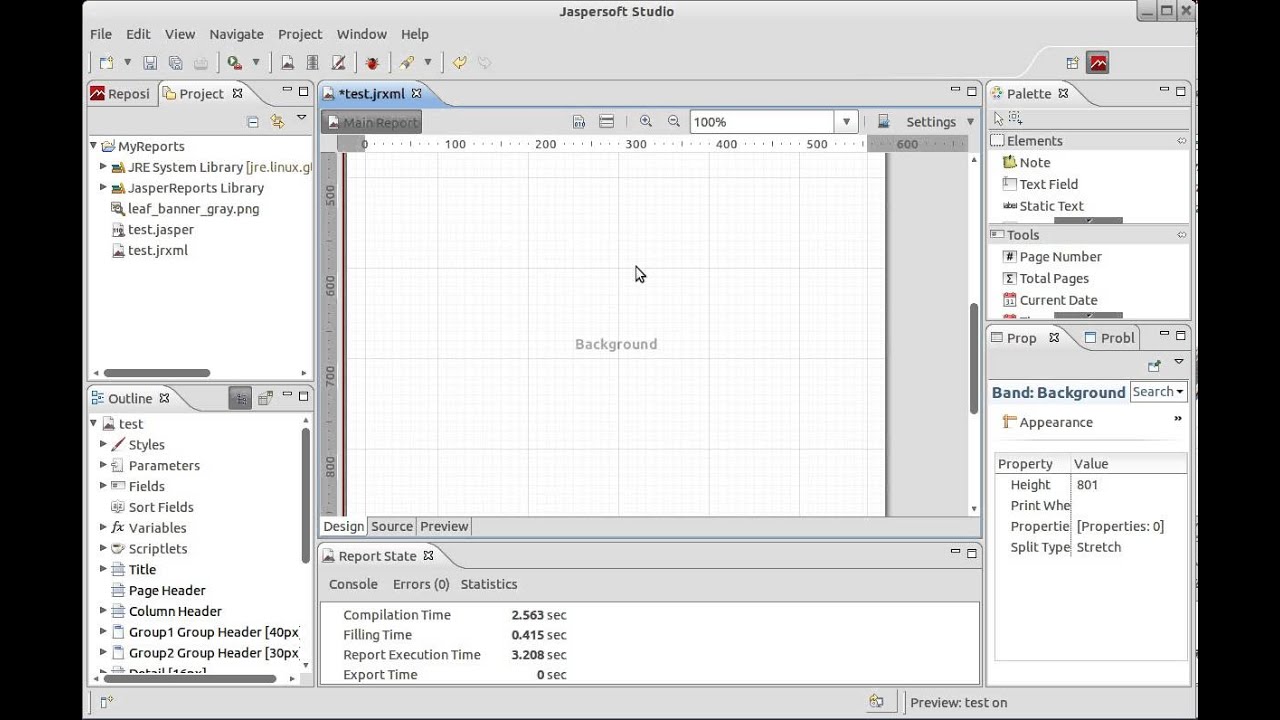The height and width of the screenshot is (720, 1280).
Task: Switch to the Source tab
Action: tap(392, 526)
